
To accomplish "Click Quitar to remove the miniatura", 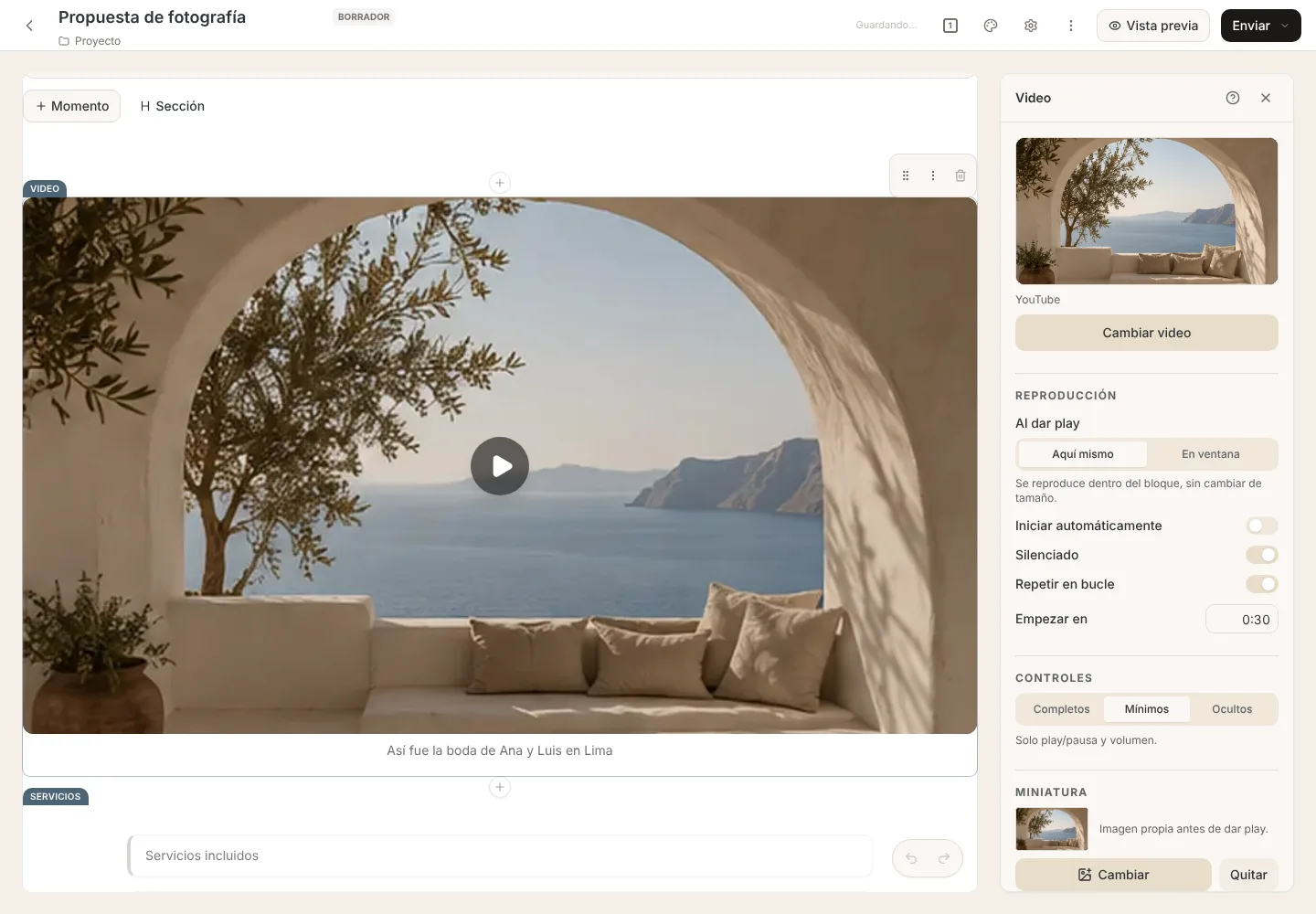I will tap(1248, 875).
